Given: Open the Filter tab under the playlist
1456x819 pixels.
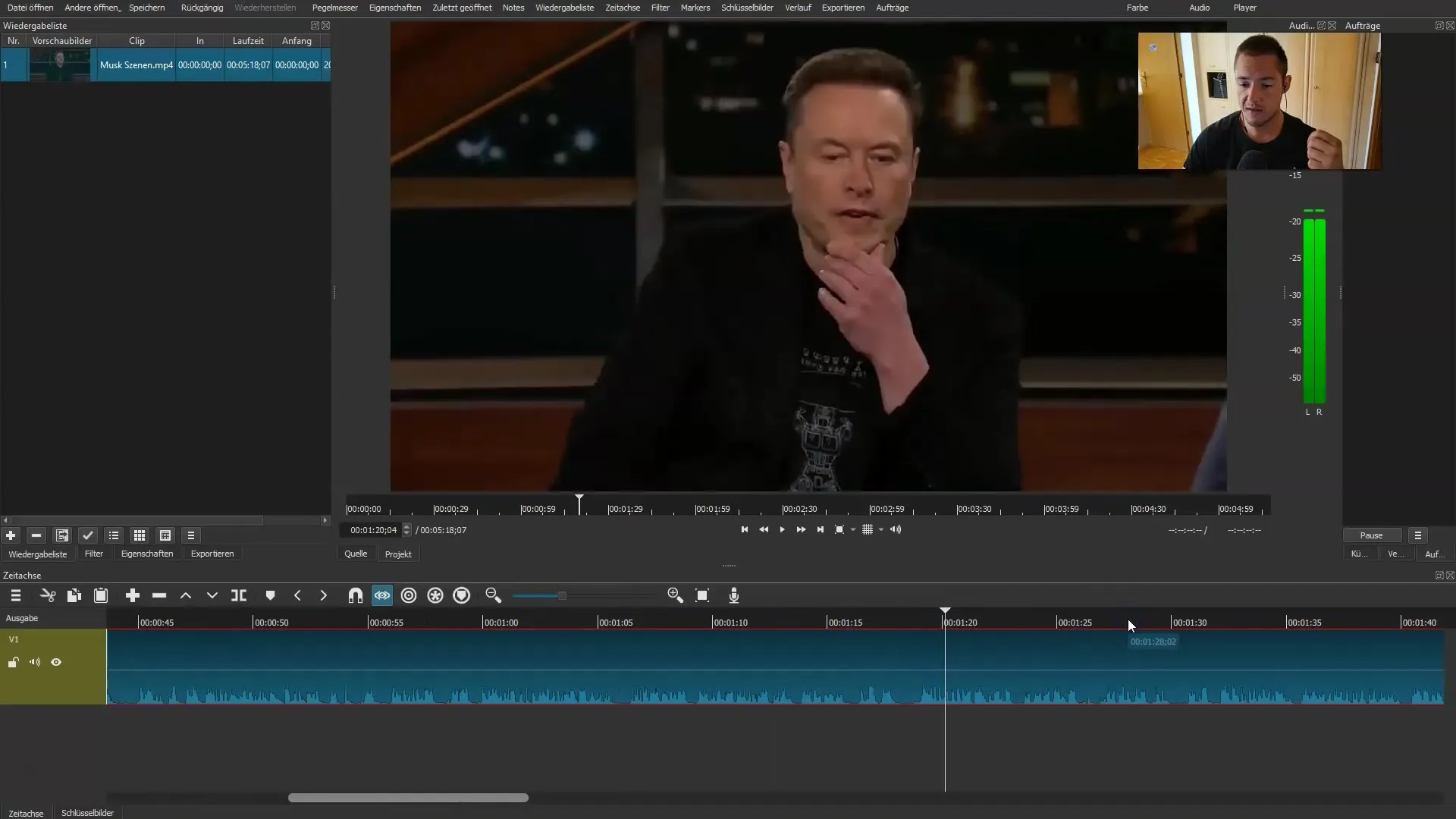Looking at the screenshot, I should click(94, 554).
